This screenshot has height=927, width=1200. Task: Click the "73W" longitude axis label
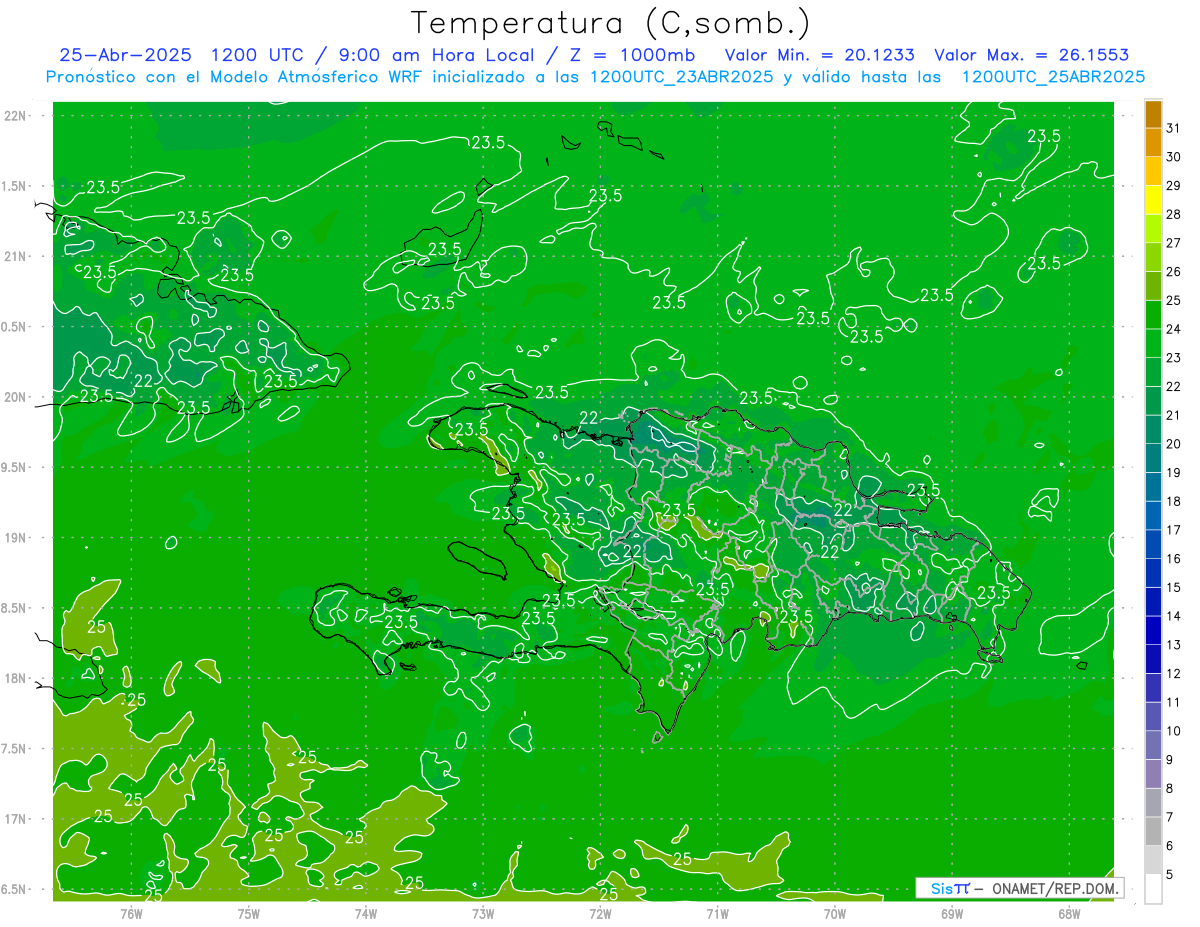[x=483, y=913]
